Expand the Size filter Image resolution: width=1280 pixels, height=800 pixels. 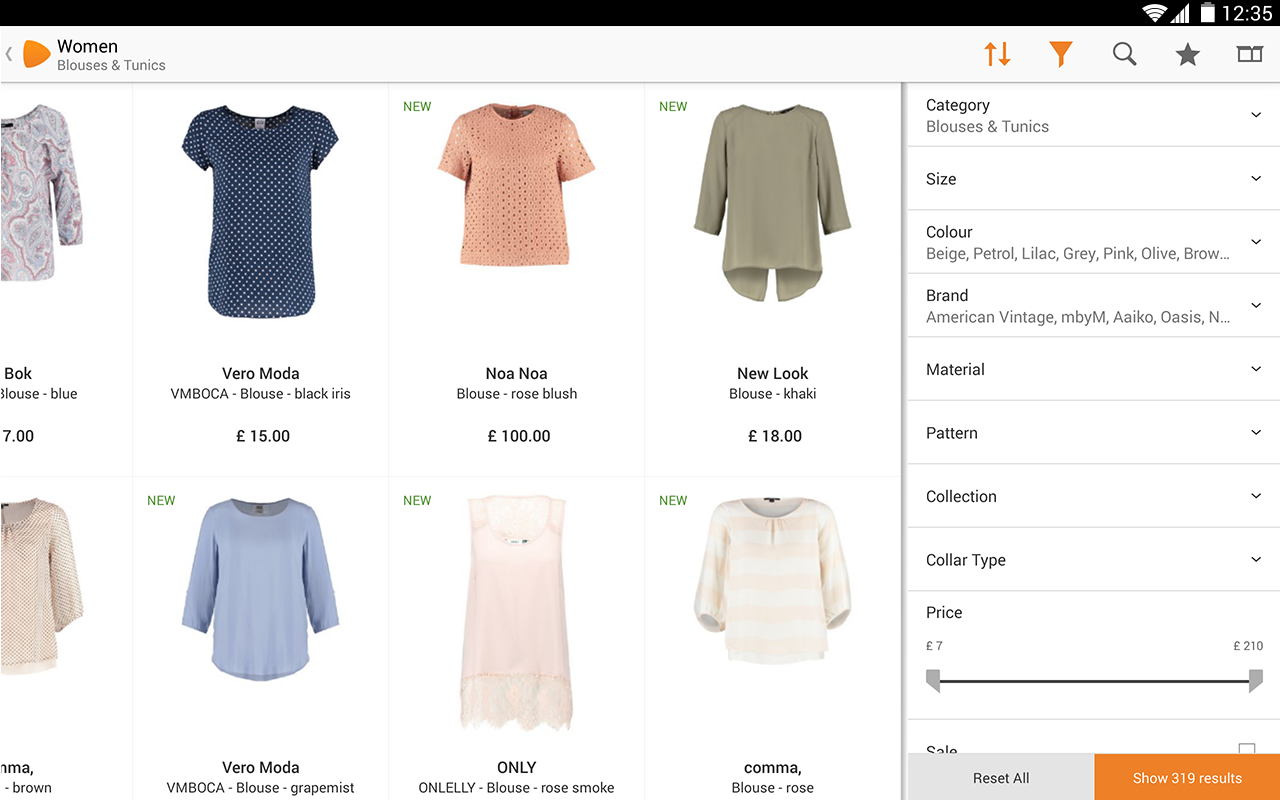pyautogui.click(x=1092, y=179)
